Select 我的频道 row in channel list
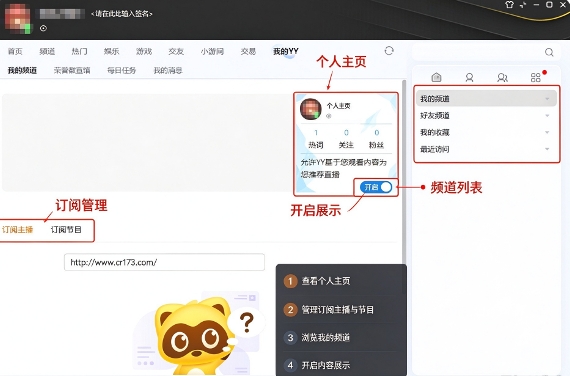The height and width of the screenshot is (376, 570). coord(486,99)
